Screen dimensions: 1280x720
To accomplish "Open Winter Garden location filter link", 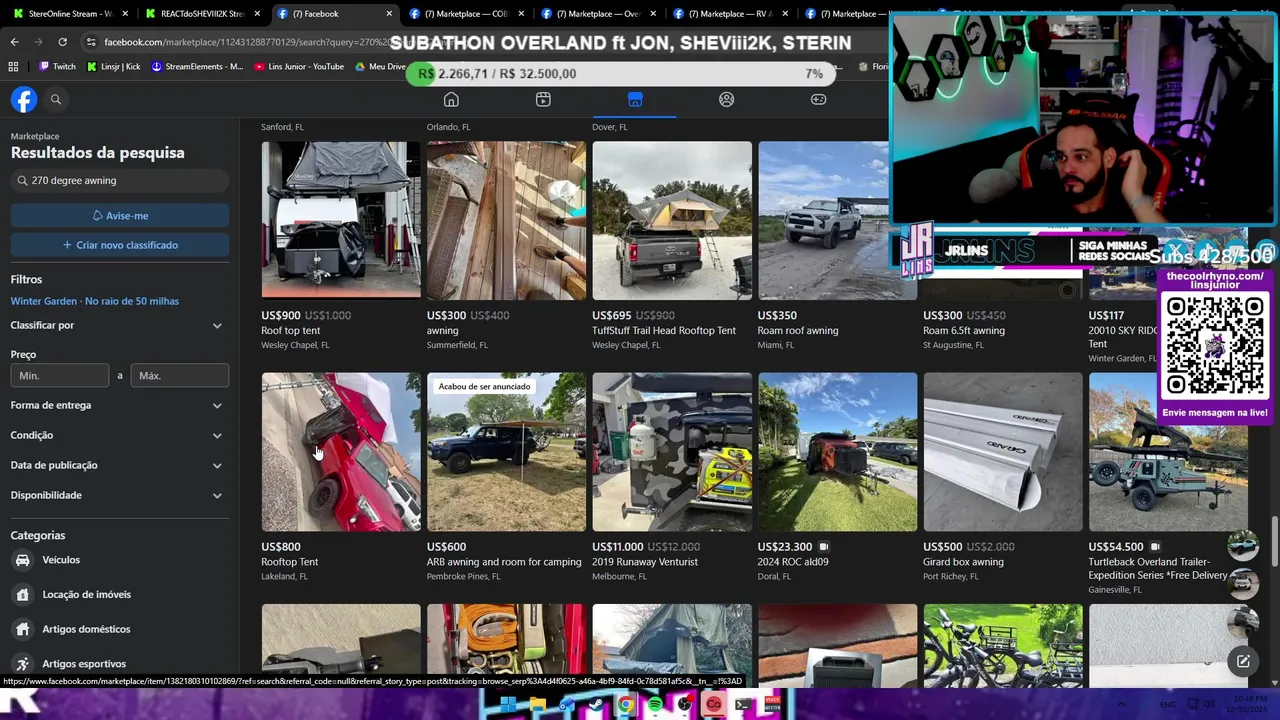I will [x=95, y=301].
